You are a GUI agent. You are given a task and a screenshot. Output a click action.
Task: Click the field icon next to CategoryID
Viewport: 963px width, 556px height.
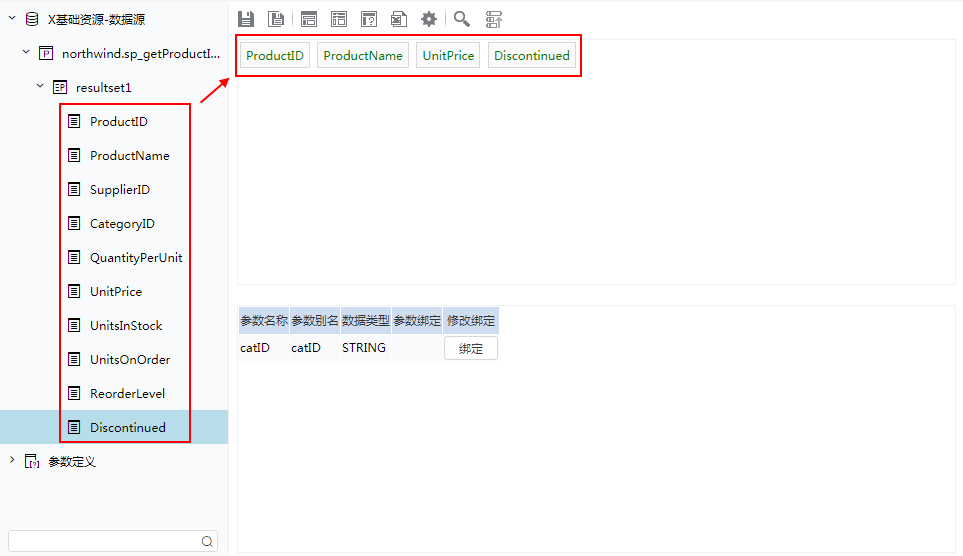click(74, 223)
